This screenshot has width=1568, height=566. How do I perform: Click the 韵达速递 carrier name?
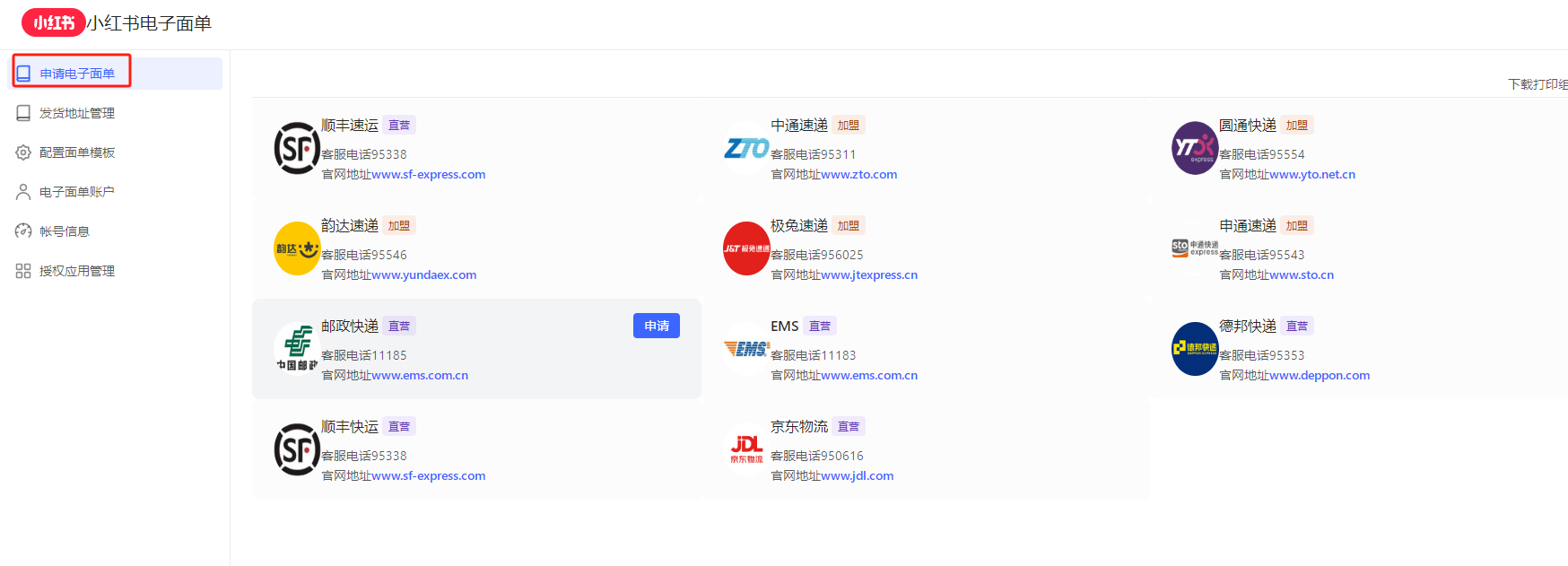click(x=350, y=226)
